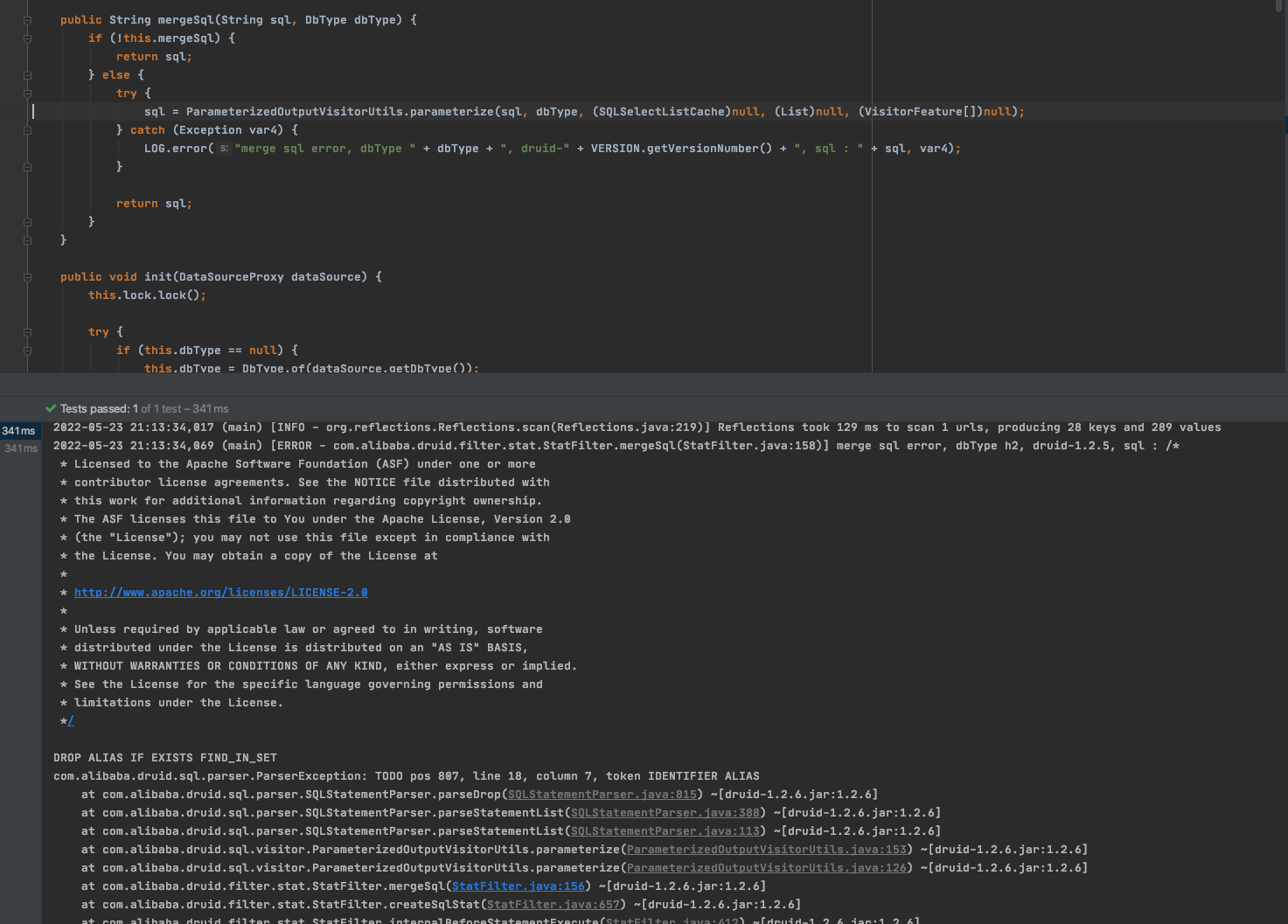Click the ParserException 'TODO pos 807' console line

coord(406,776)
